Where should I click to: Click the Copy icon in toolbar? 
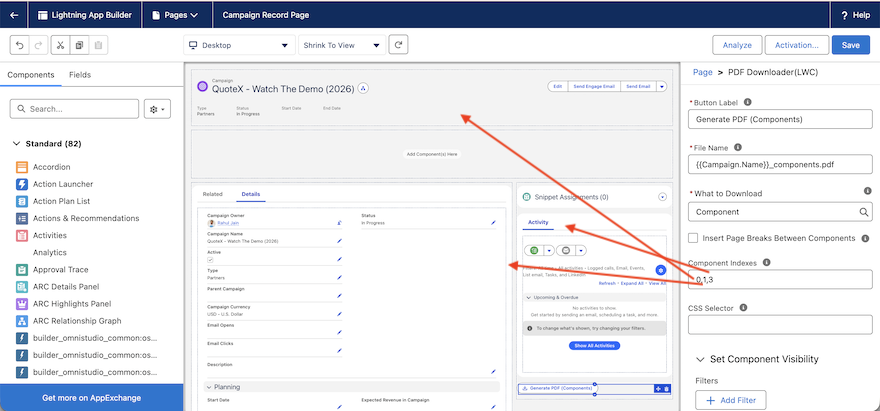pyautogui.click(x=79, y=45)
